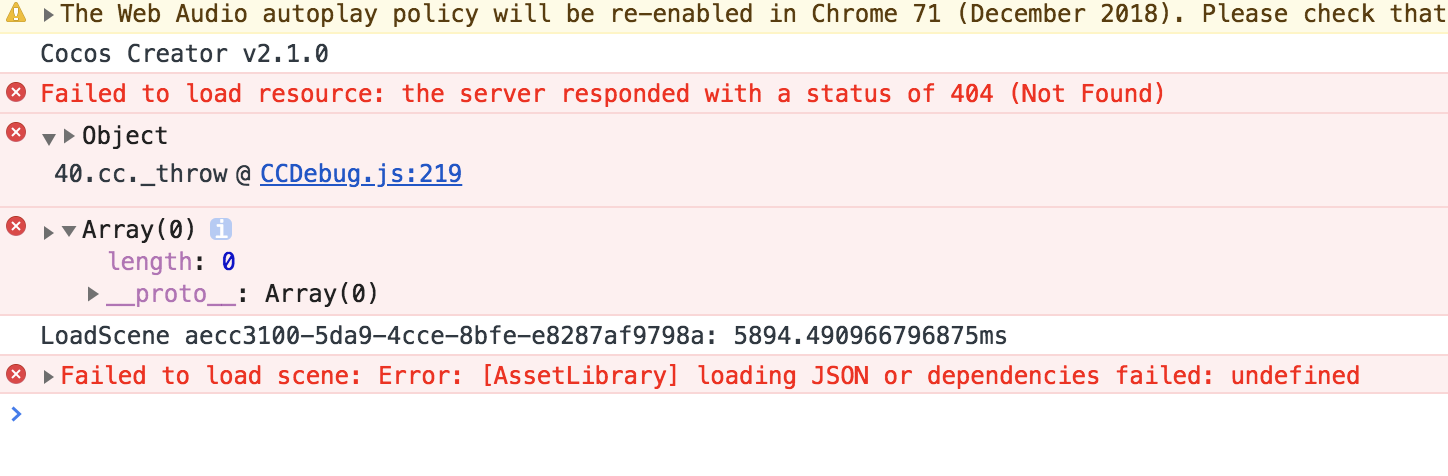Image resolution: width=1448 pixels, height=476 pixels.
Task: Expand the stack trace for Array(0) error
Action: [x=49, y=232]
